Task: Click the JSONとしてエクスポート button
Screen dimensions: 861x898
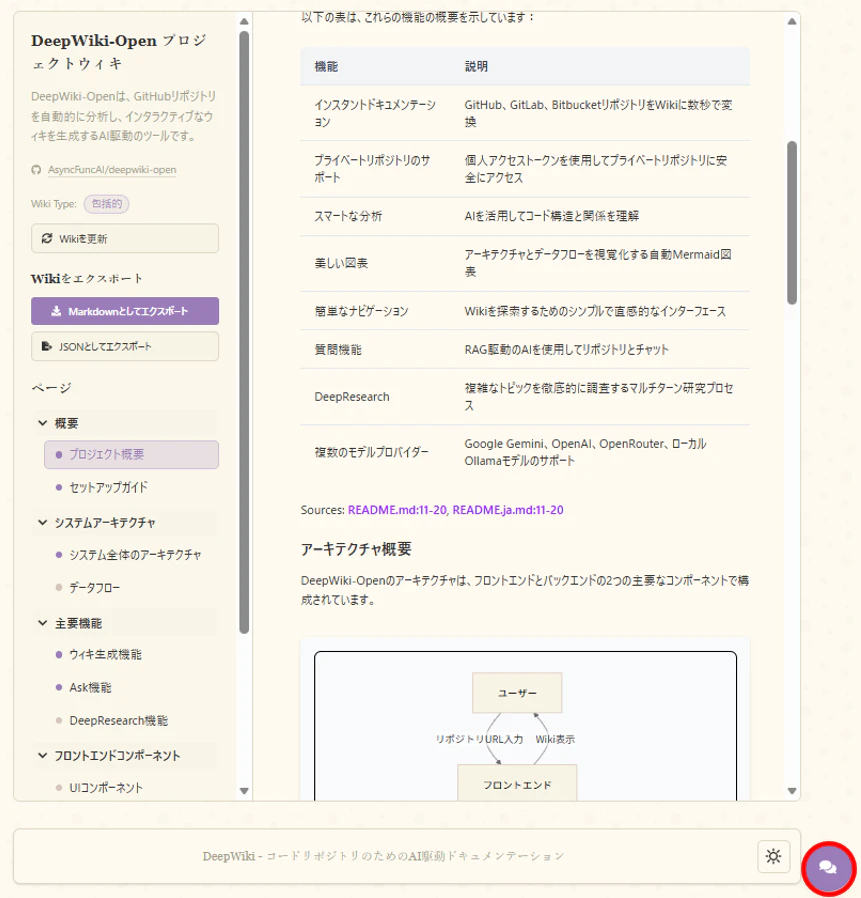Action: pos(125,346)
